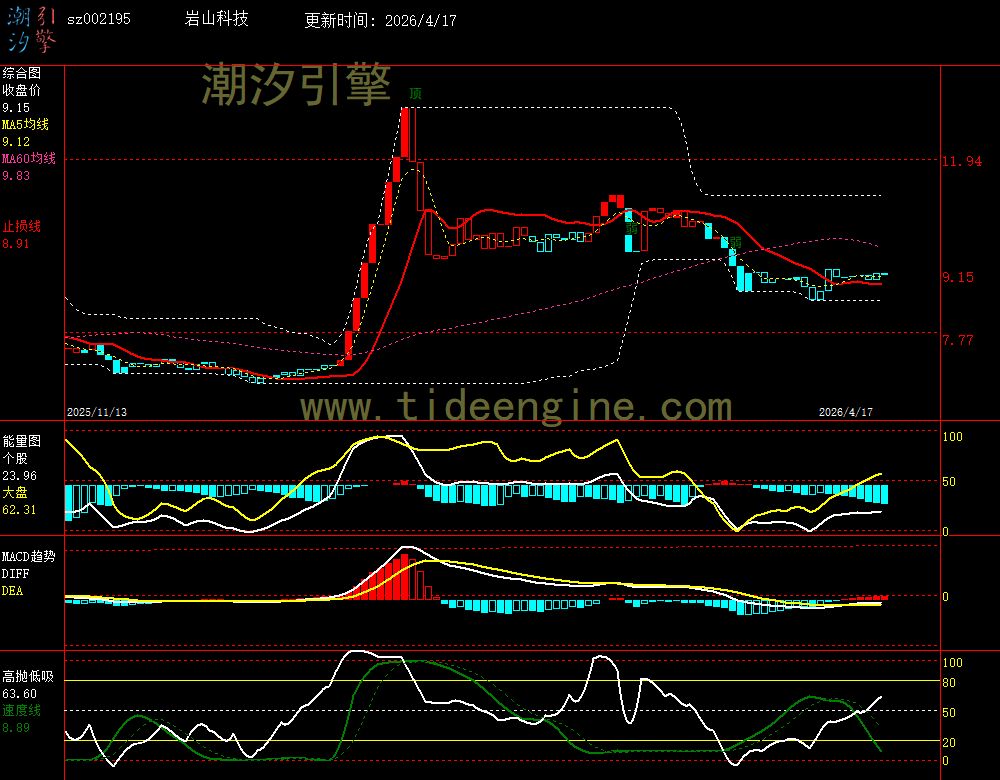
Task: Select the 综合图 panel label
Action: coord(21,73)
